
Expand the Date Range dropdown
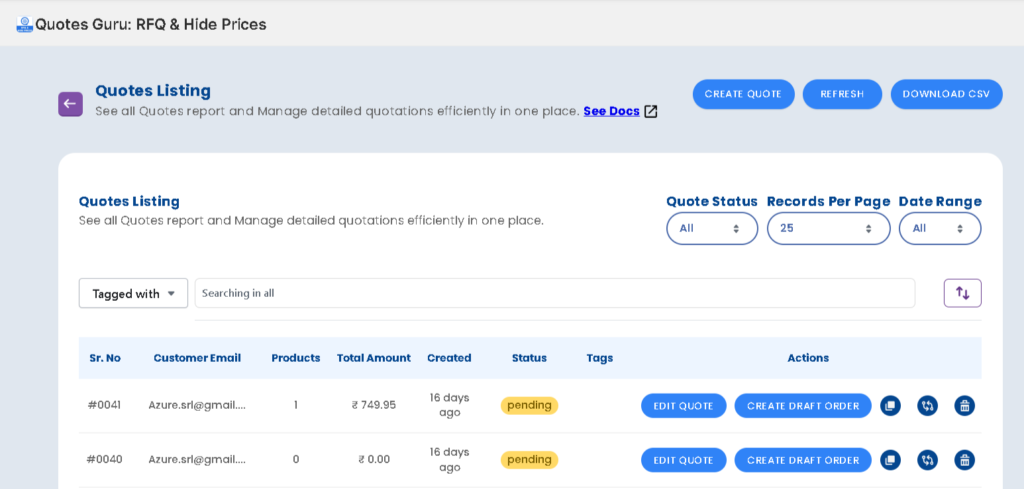[x=939, y=228]
